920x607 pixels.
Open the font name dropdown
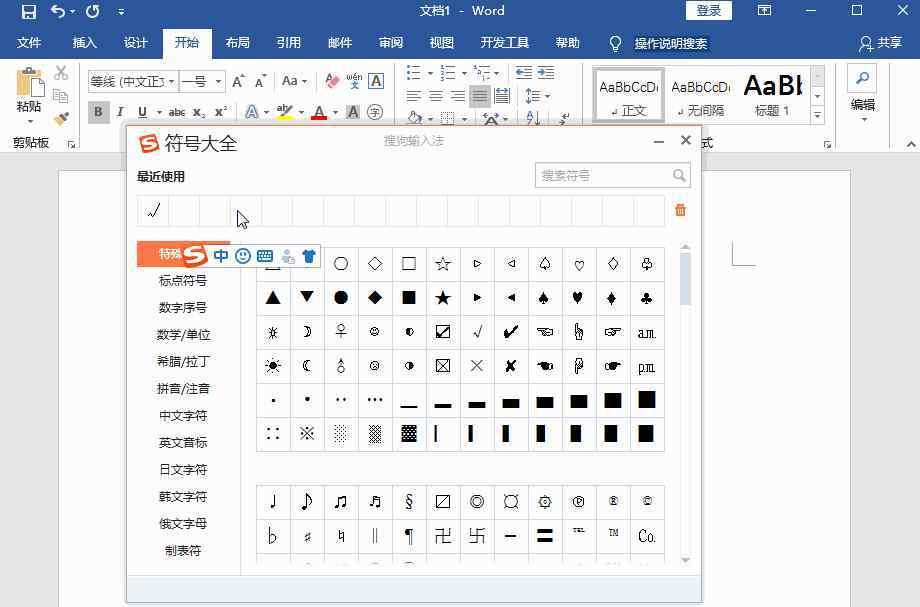point(172,81)
